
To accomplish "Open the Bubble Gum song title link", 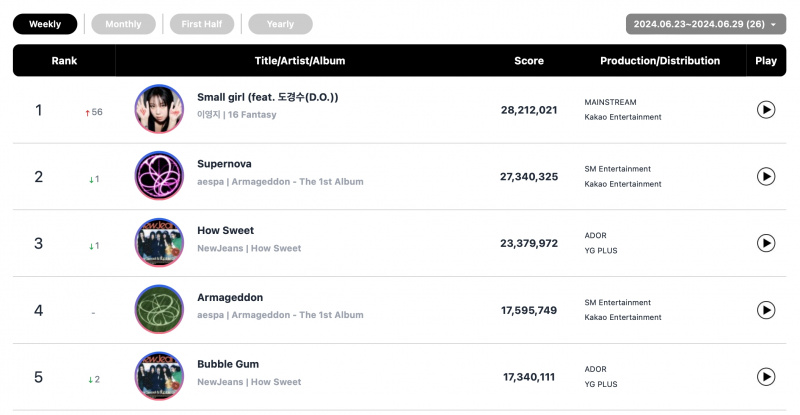I will [x=228, y=364].
